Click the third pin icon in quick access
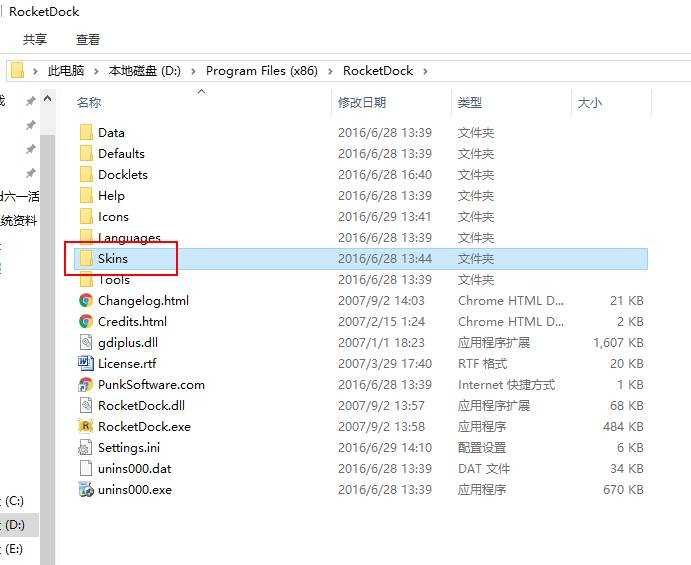Screen dimensions: 691x565 click(30, 149)
